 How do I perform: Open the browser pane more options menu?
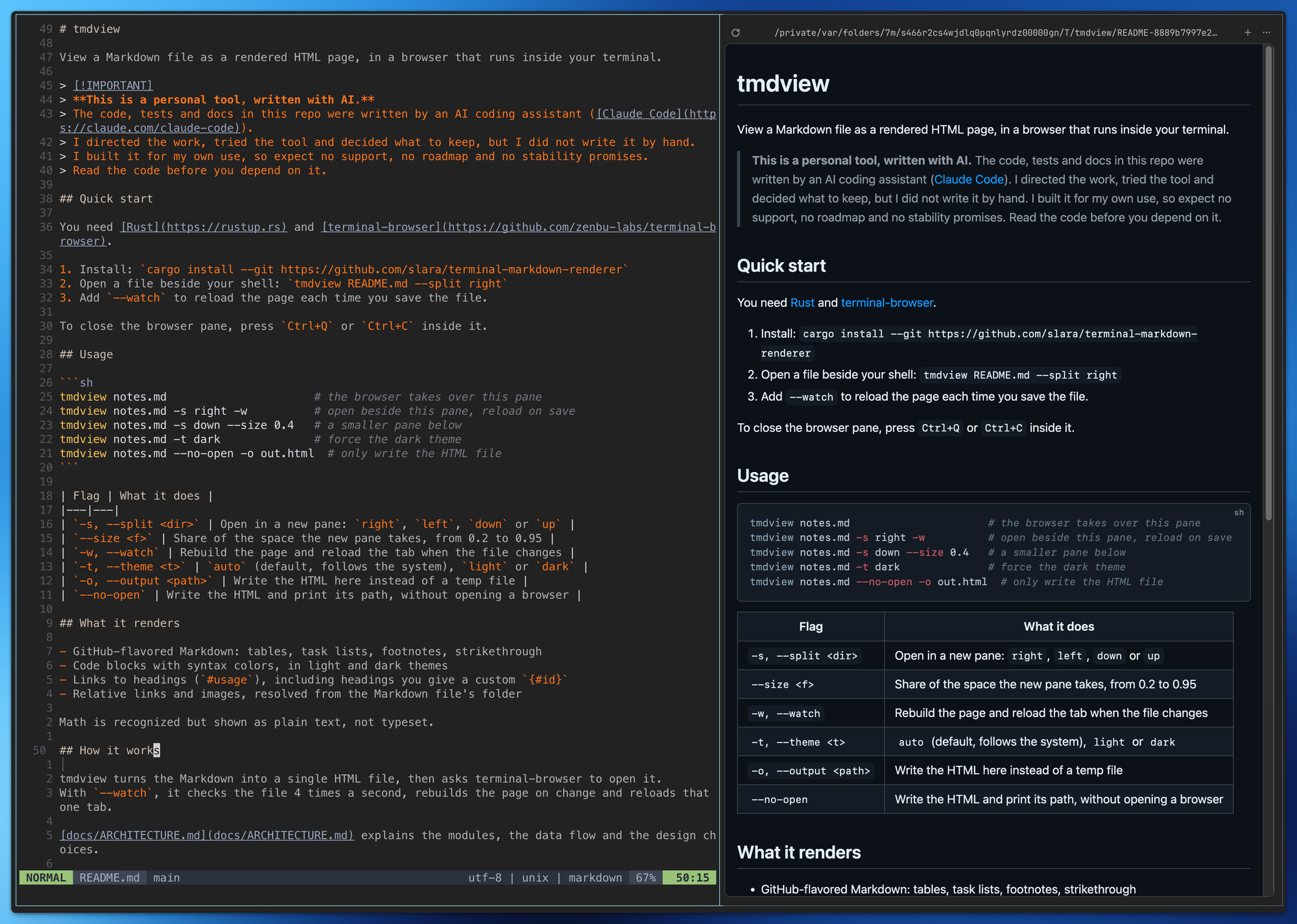[1267, 32]
